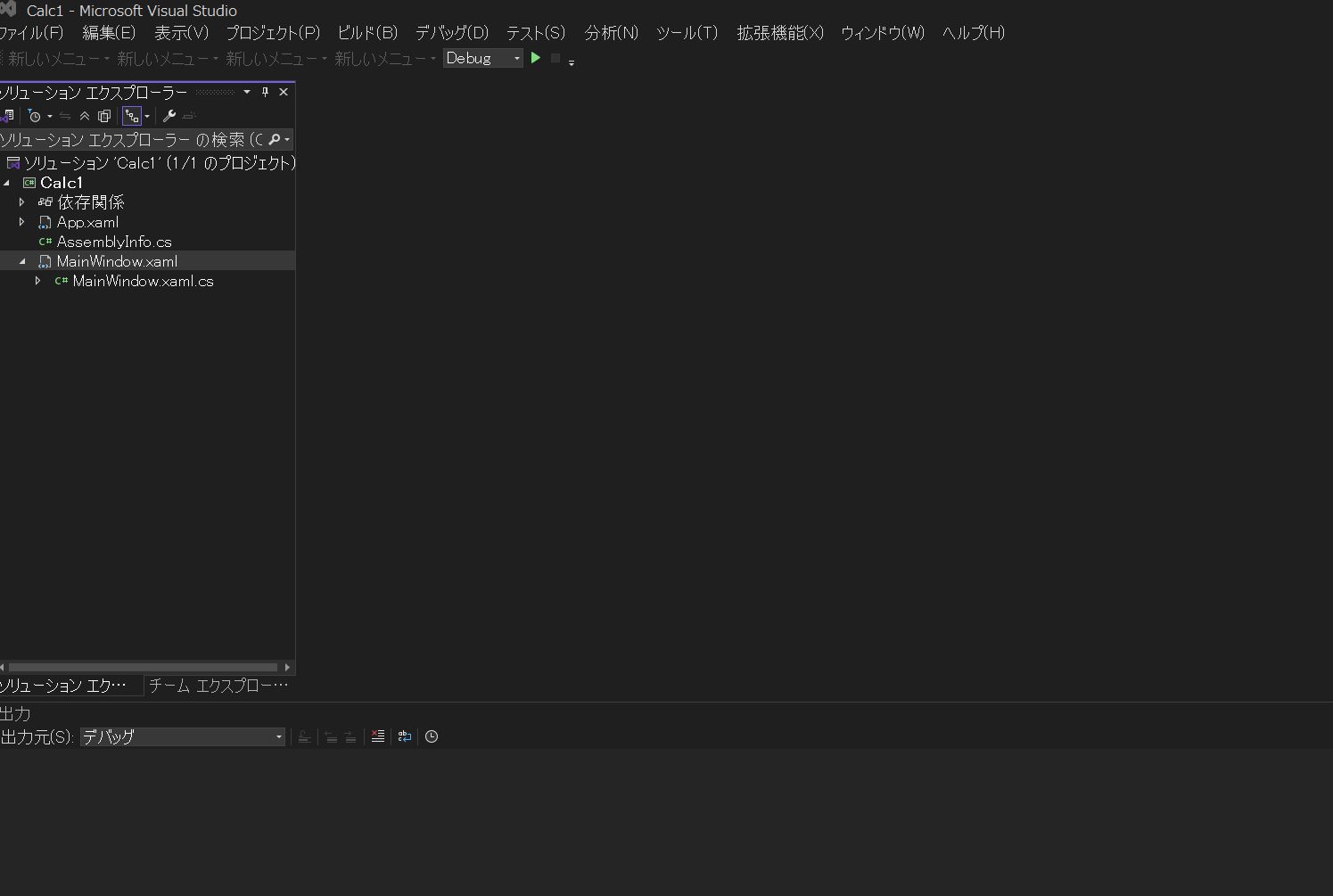Open the toolbar overflow options arrow
This screenshot has width=1333, height=896.
(x=572, y=62)
